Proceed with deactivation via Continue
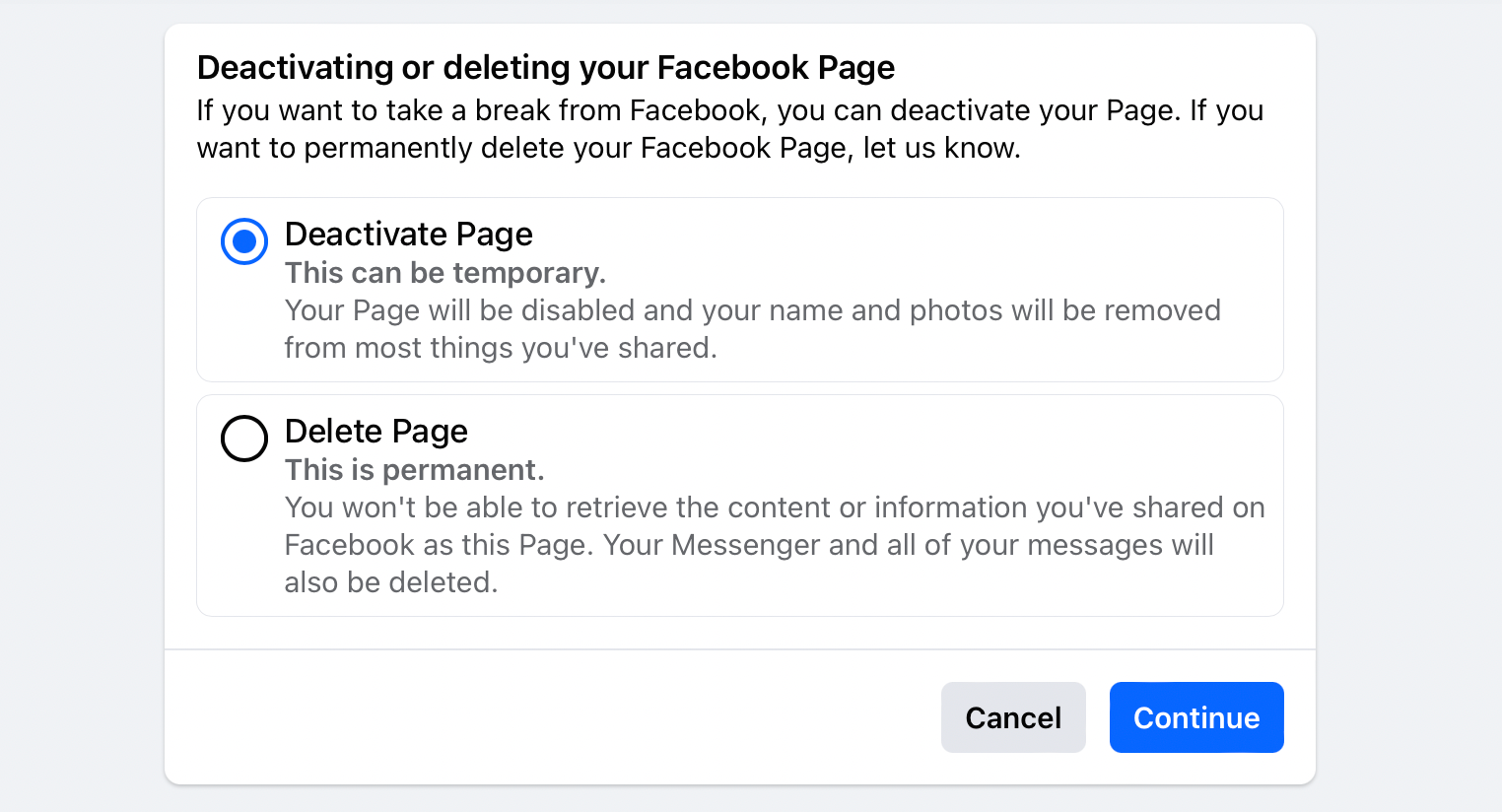The height and width of the screenshot is (812, 1502). coord(1195,717)
